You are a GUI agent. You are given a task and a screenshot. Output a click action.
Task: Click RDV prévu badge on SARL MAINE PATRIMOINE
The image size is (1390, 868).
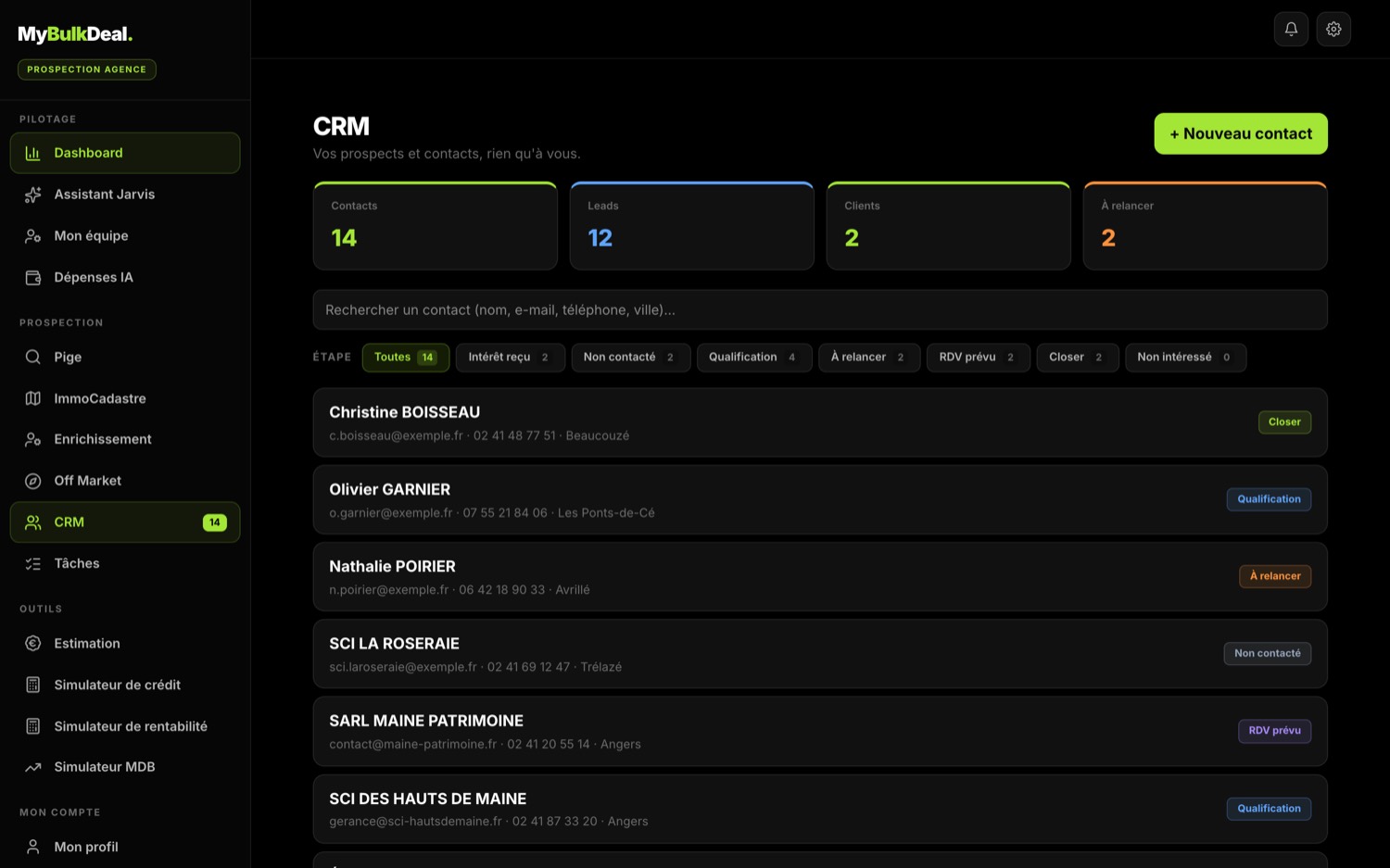click(x=1274, y=731)
